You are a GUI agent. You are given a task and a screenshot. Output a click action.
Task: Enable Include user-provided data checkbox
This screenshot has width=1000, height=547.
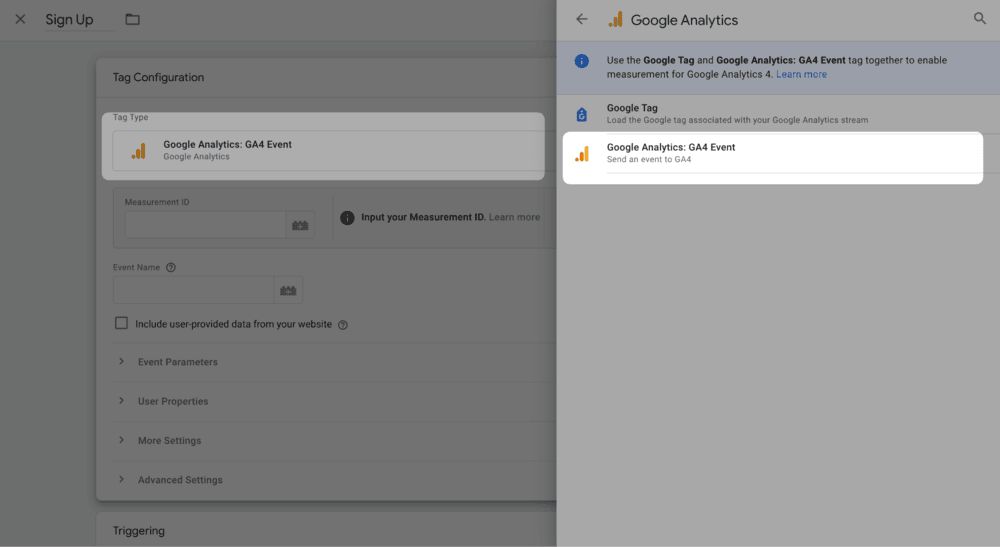(x=121, y=324)
